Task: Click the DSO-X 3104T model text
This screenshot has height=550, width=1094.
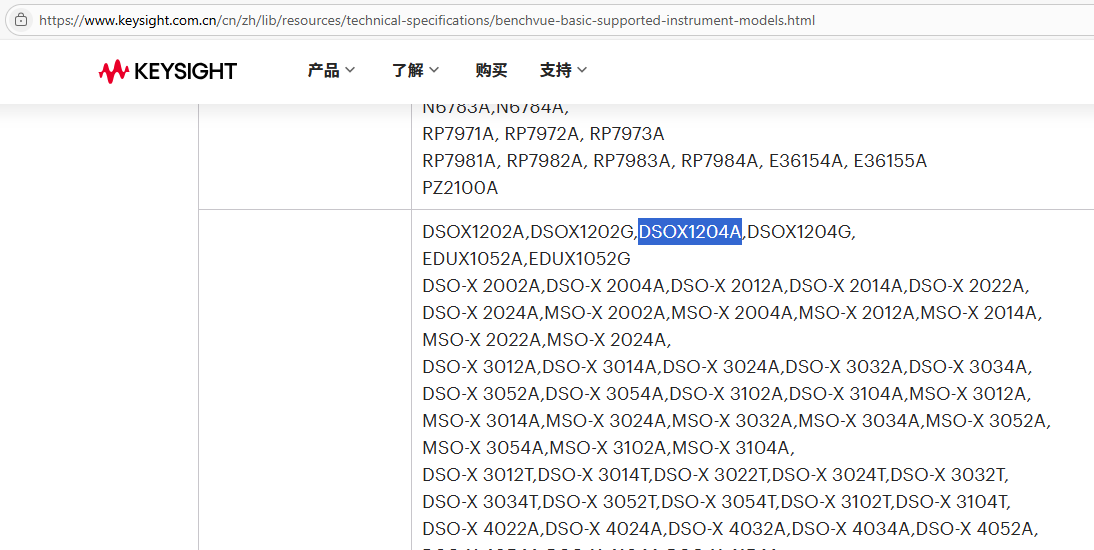Action: pos(950,504)
